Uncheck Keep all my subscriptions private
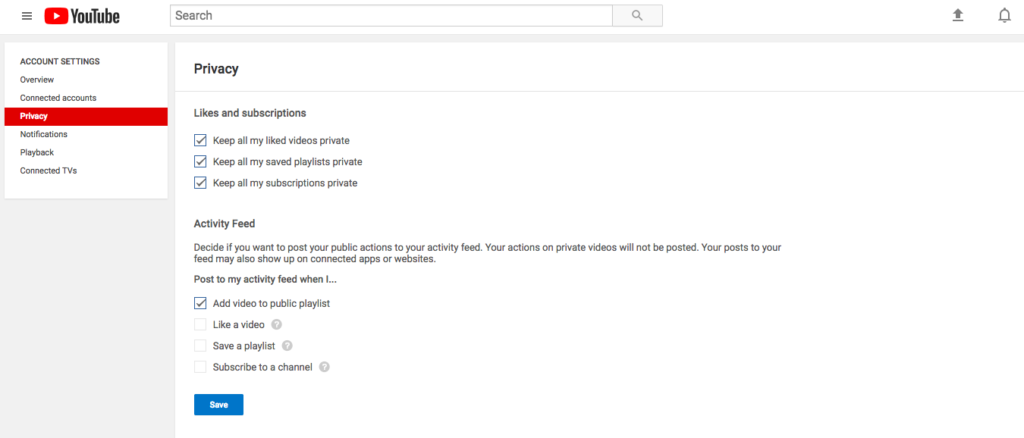 tap(200, 183)
